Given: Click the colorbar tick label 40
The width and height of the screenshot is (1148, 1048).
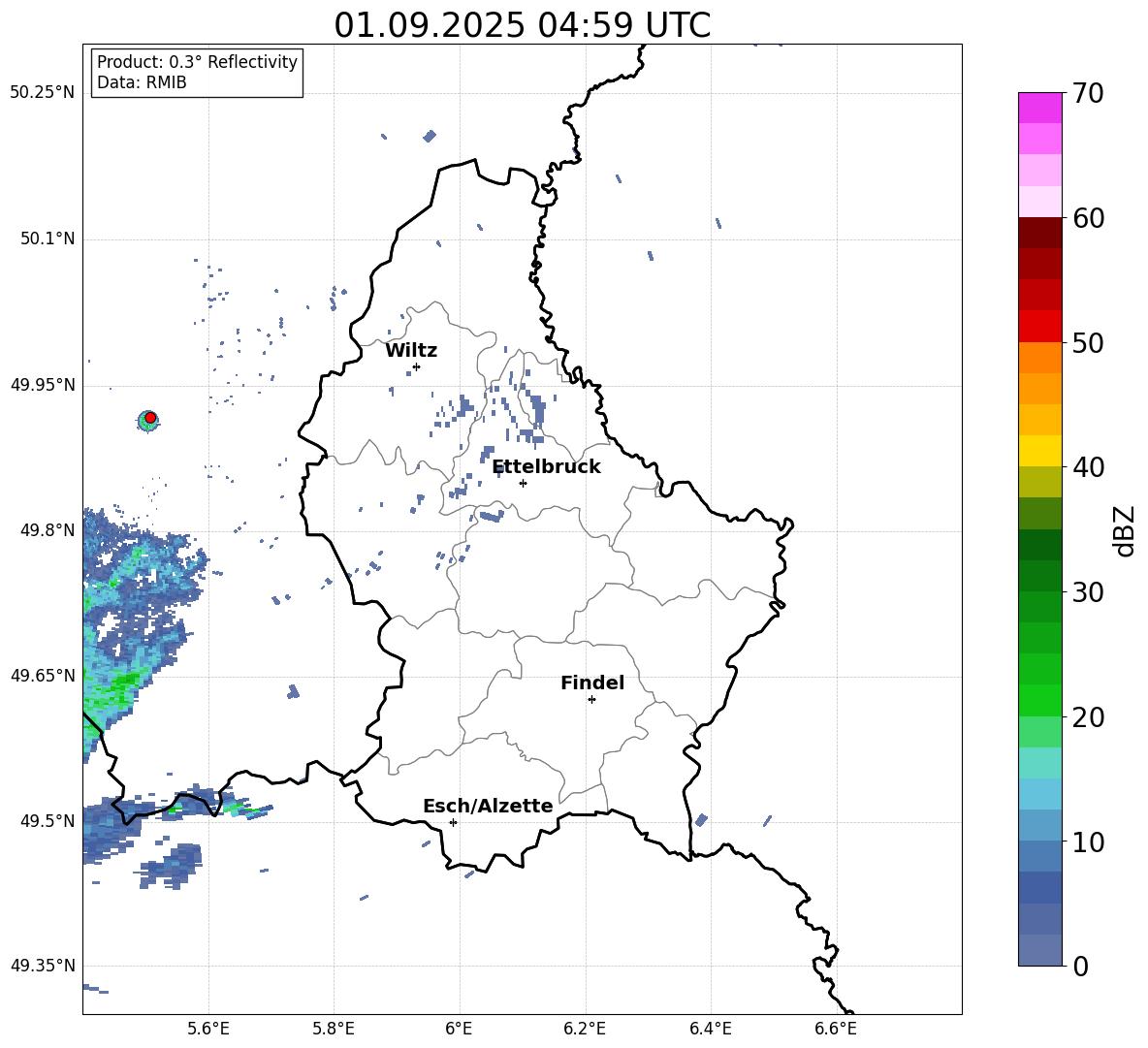Looking at the screenshot, I should point(1088,467).
